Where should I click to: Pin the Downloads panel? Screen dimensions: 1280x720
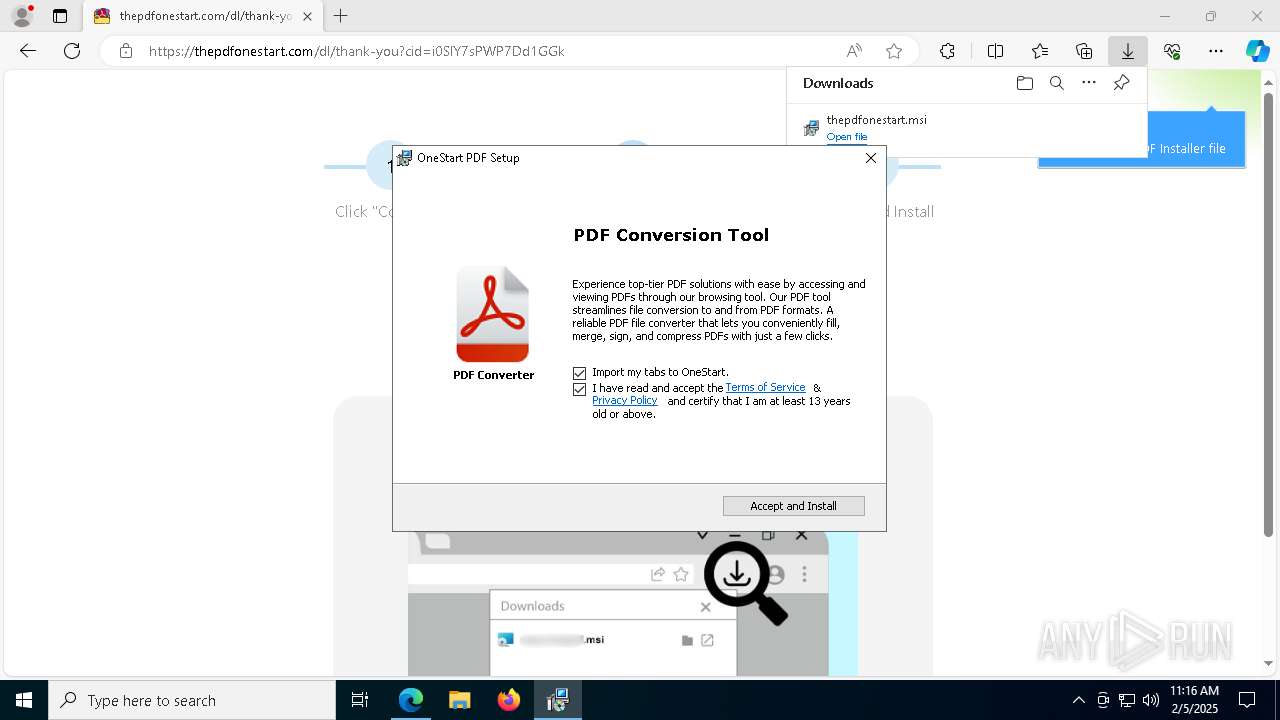[1121, 83]
